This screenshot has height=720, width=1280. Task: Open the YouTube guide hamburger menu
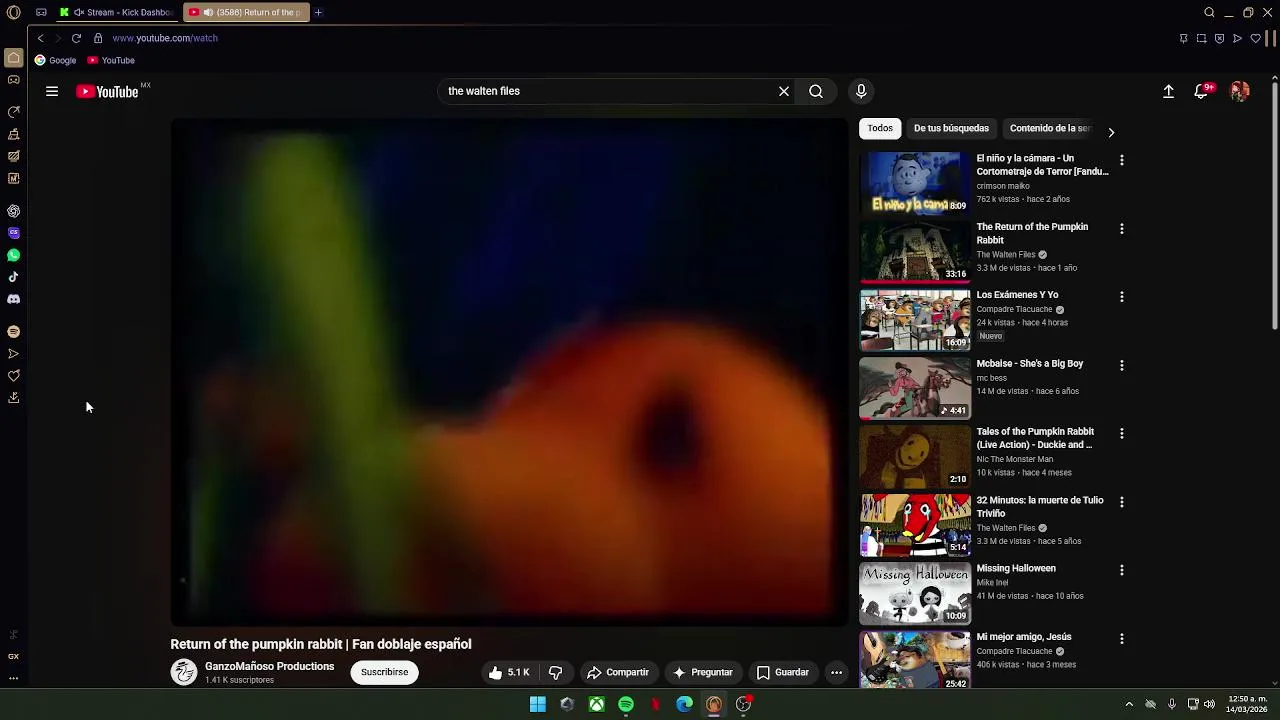pyautogui.click(x=52, y=91)
